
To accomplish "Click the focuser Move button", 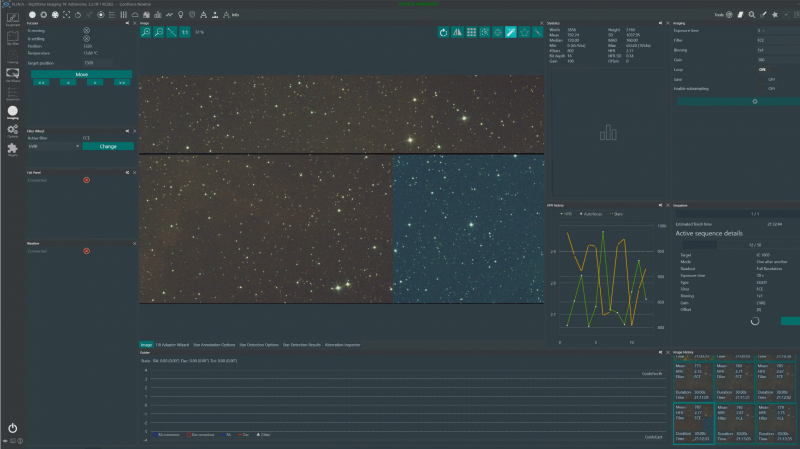I will (x=82, y=74).
